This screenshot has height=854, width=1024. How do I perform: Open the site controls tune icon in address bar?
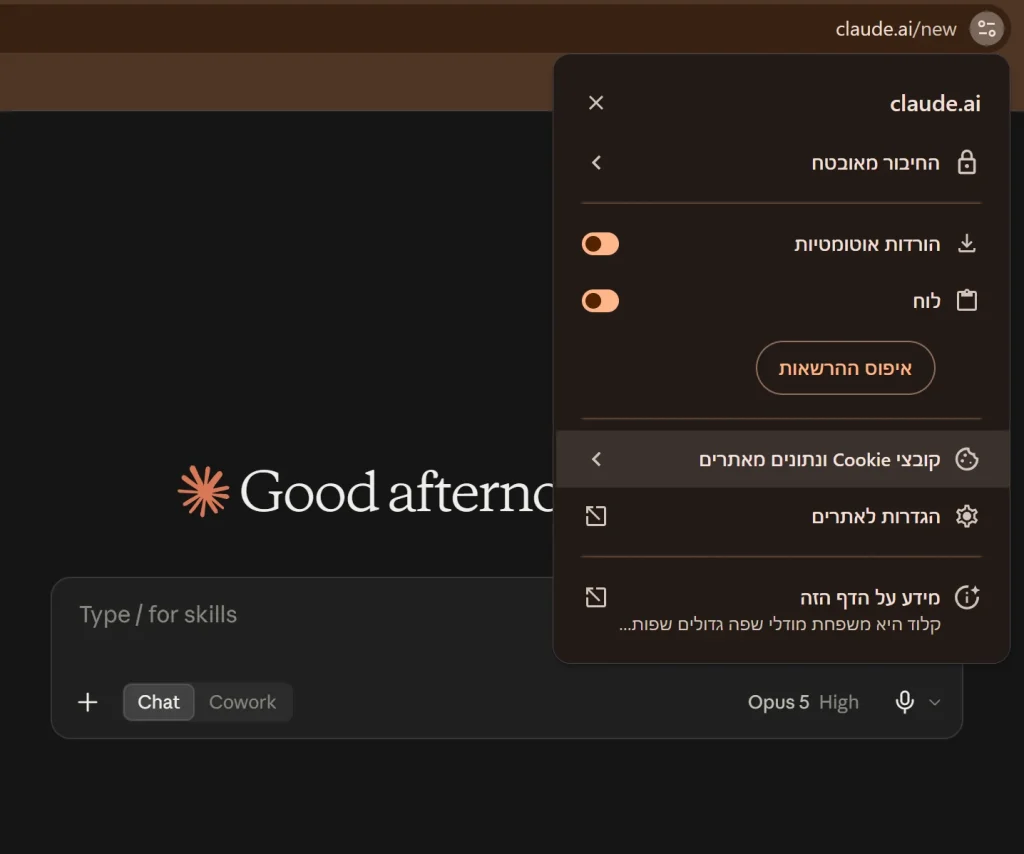pos(986,29)
